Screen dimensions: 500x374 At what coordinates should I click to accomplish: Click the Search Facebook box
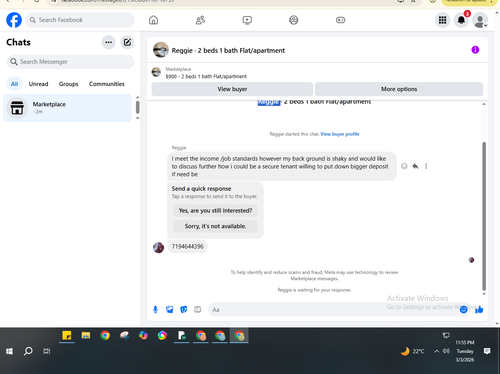[x=80, y=20]
